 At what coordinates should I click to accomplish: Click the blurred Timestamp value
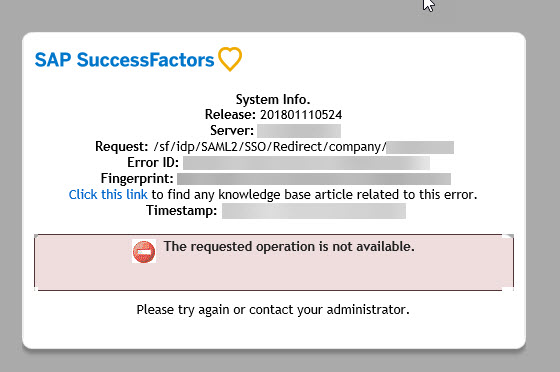pyautogui.click(x=314, y=211)
